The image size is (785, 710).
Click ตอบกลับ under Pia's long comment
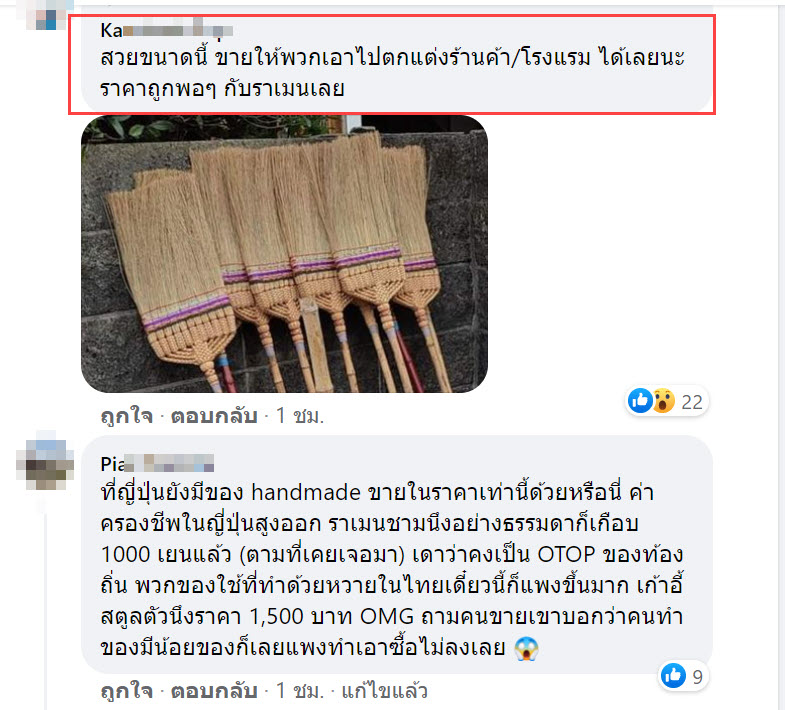(214, 691)
